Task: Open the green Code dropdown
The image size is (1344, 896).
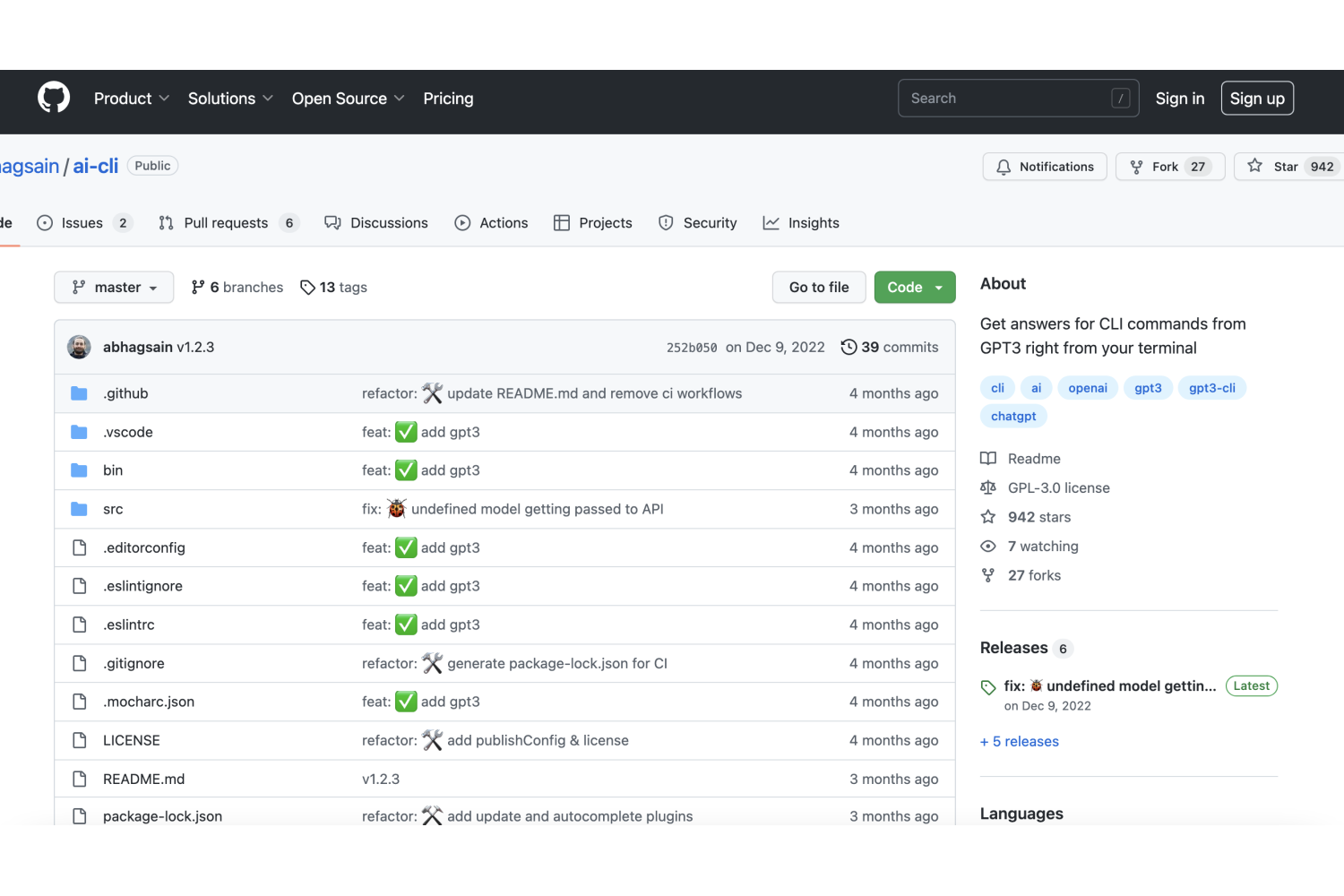Action: pos(915,288)
